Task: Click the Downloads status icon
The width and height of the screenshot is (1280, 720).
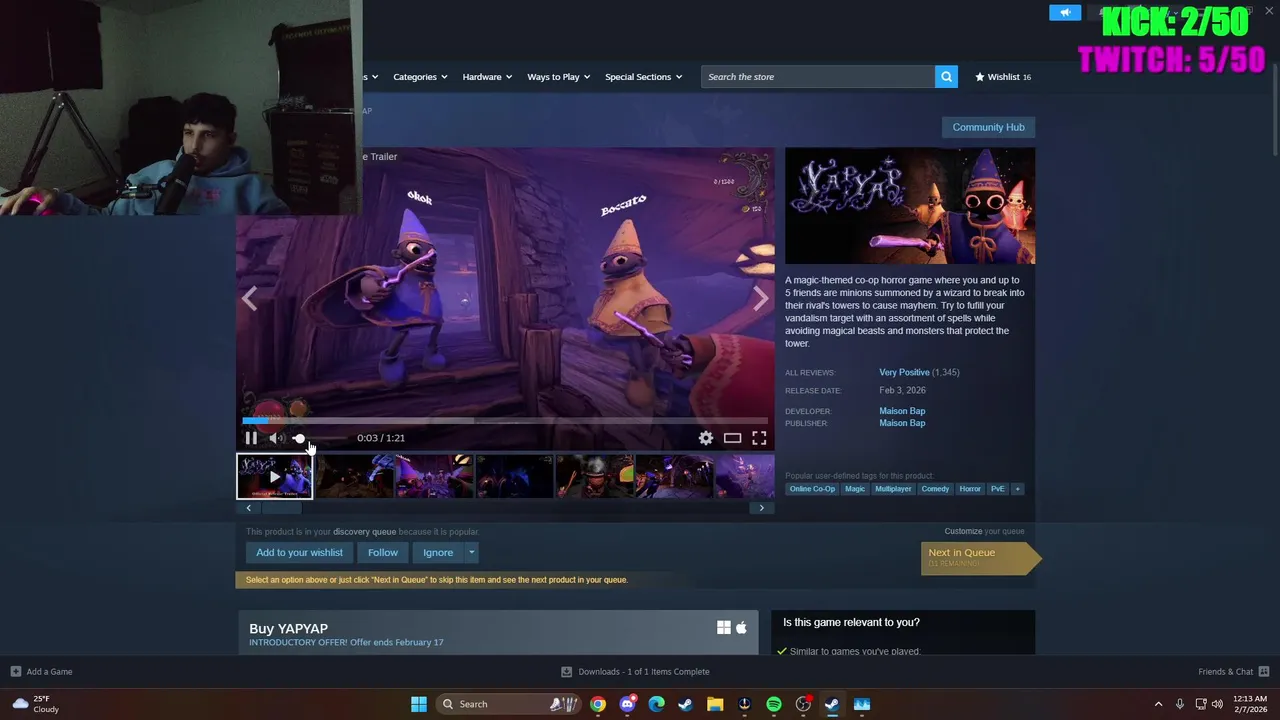Action: pos(566,671)
